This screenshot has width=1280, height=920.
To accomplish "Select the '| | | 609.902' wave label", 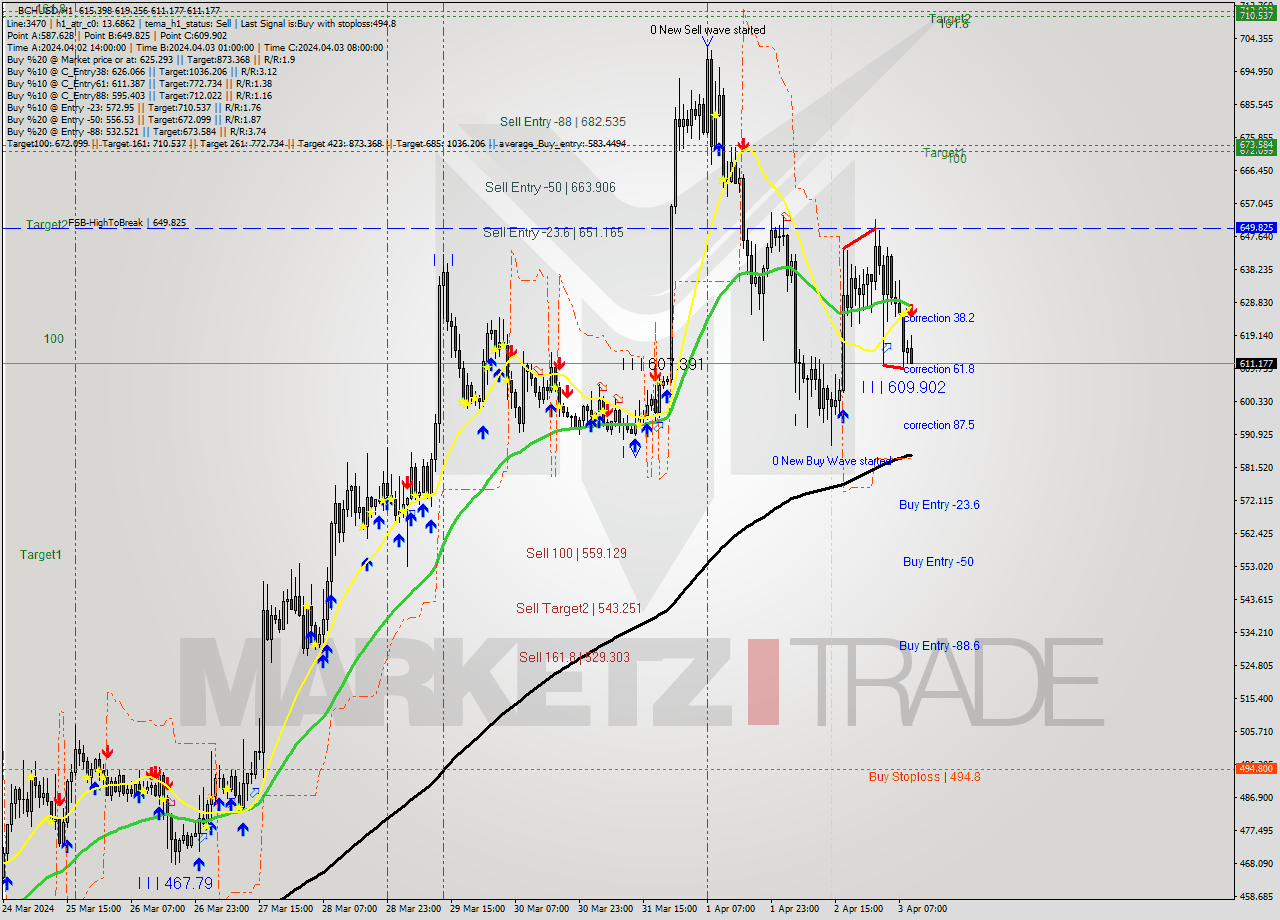I will 904,387.
